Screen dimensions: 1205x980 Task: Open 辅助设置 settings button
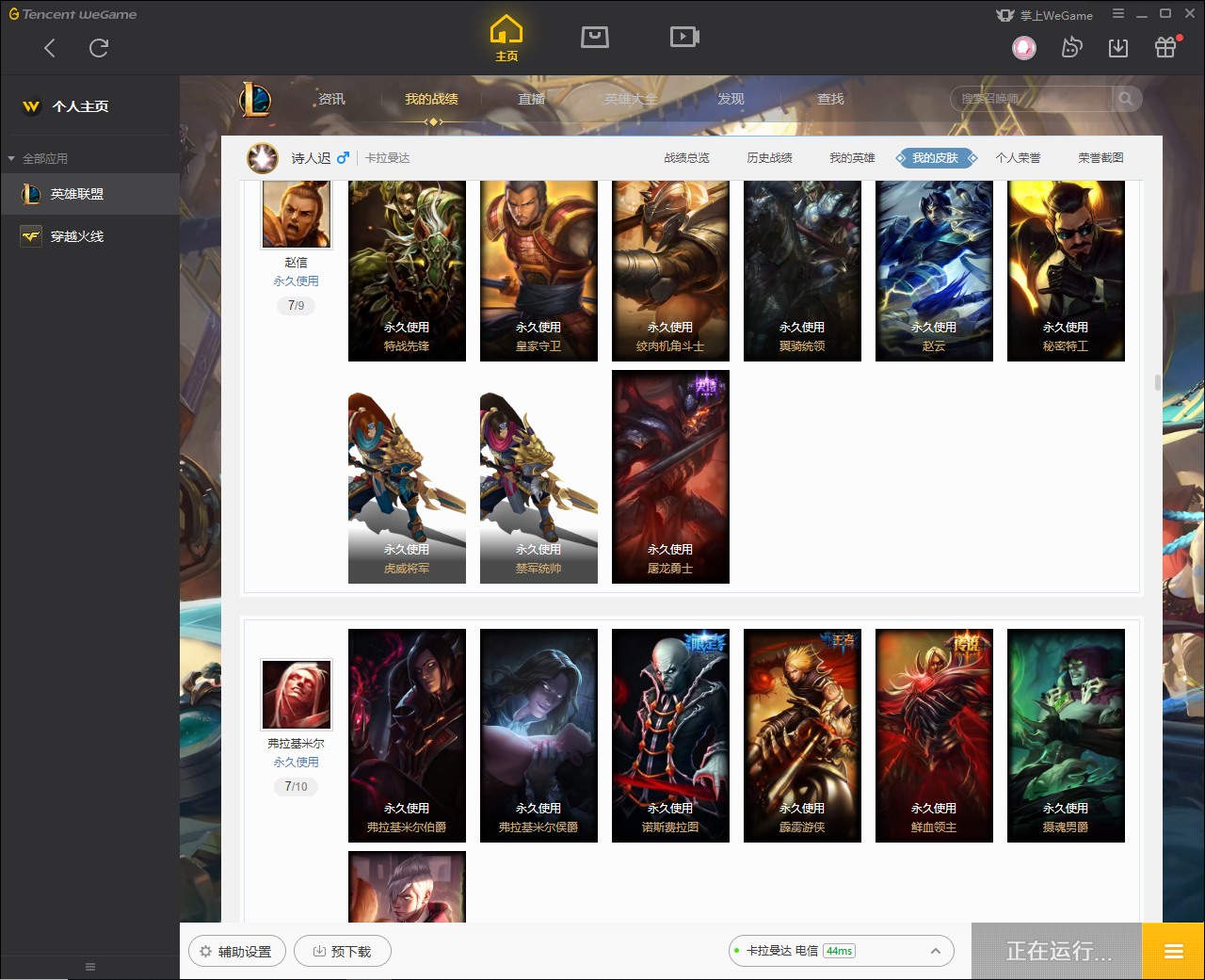[236, 952]
